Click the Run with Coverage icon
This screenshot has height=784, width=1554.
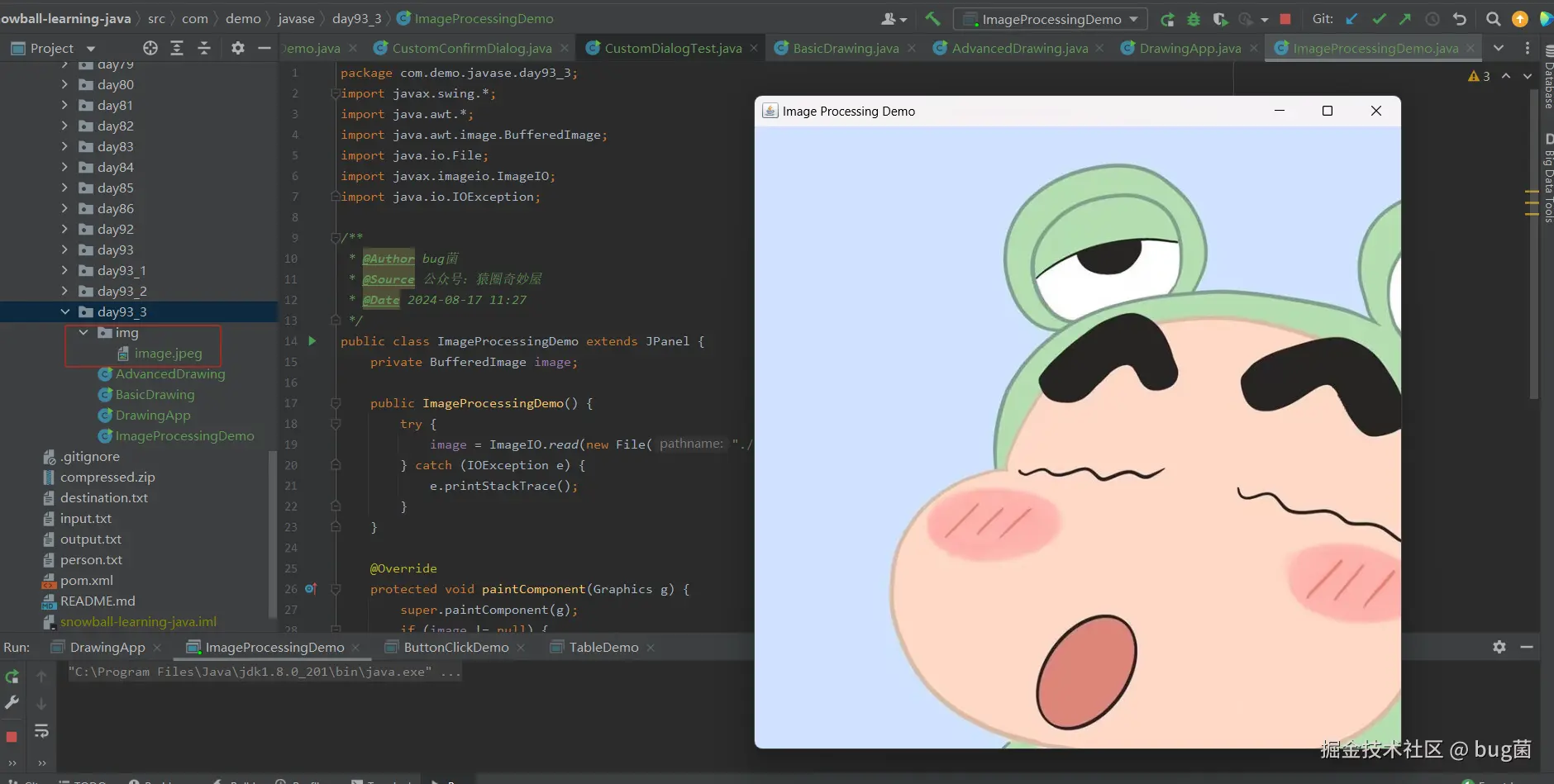pos(1220,19)
